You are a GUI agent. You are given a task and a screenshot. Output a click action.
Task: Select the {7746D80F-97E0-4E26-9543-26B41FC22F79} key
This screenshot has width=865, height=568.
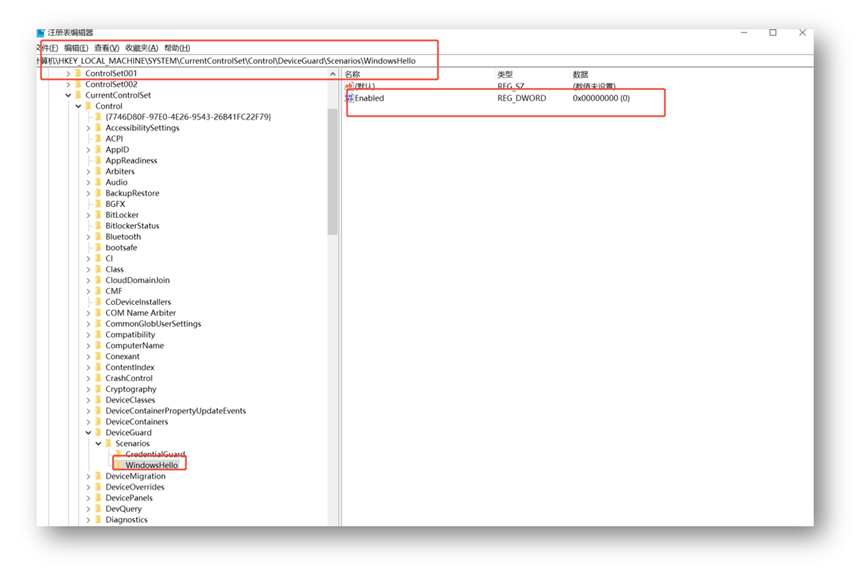click(188, 117)
